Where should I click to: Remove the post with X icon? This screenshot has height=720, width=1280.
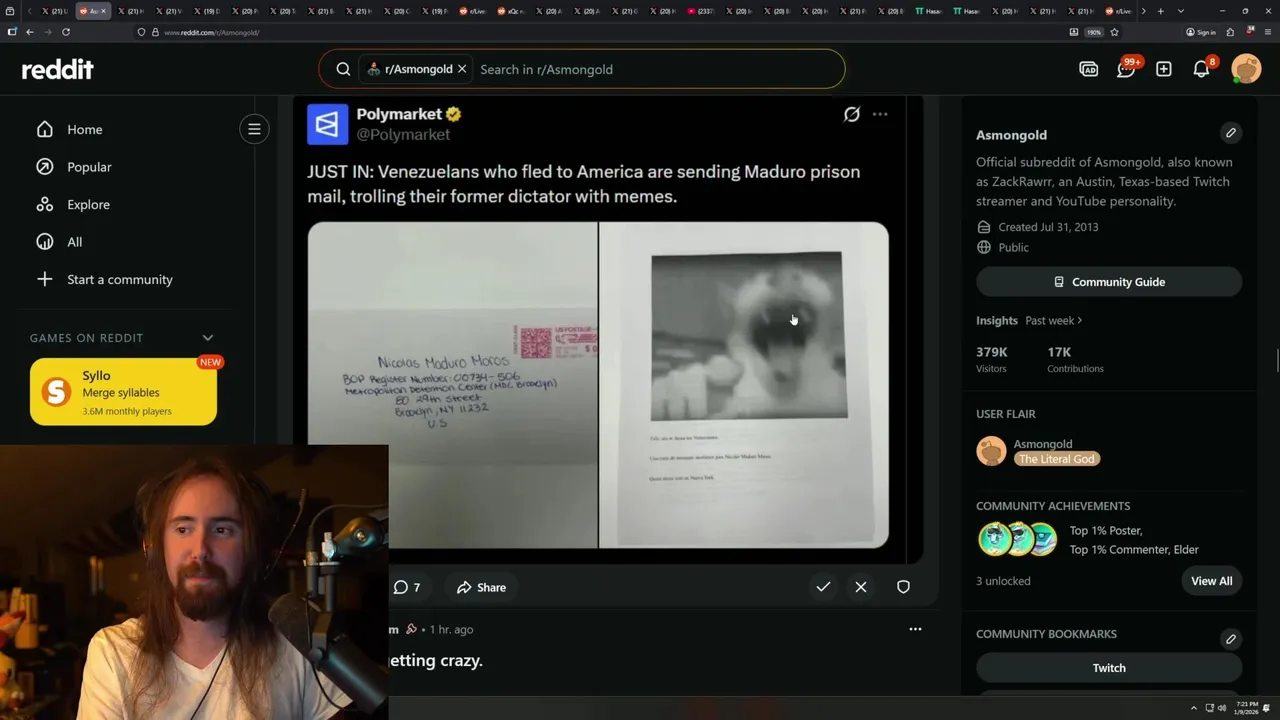pyautogui.click(x=861, y=587)
